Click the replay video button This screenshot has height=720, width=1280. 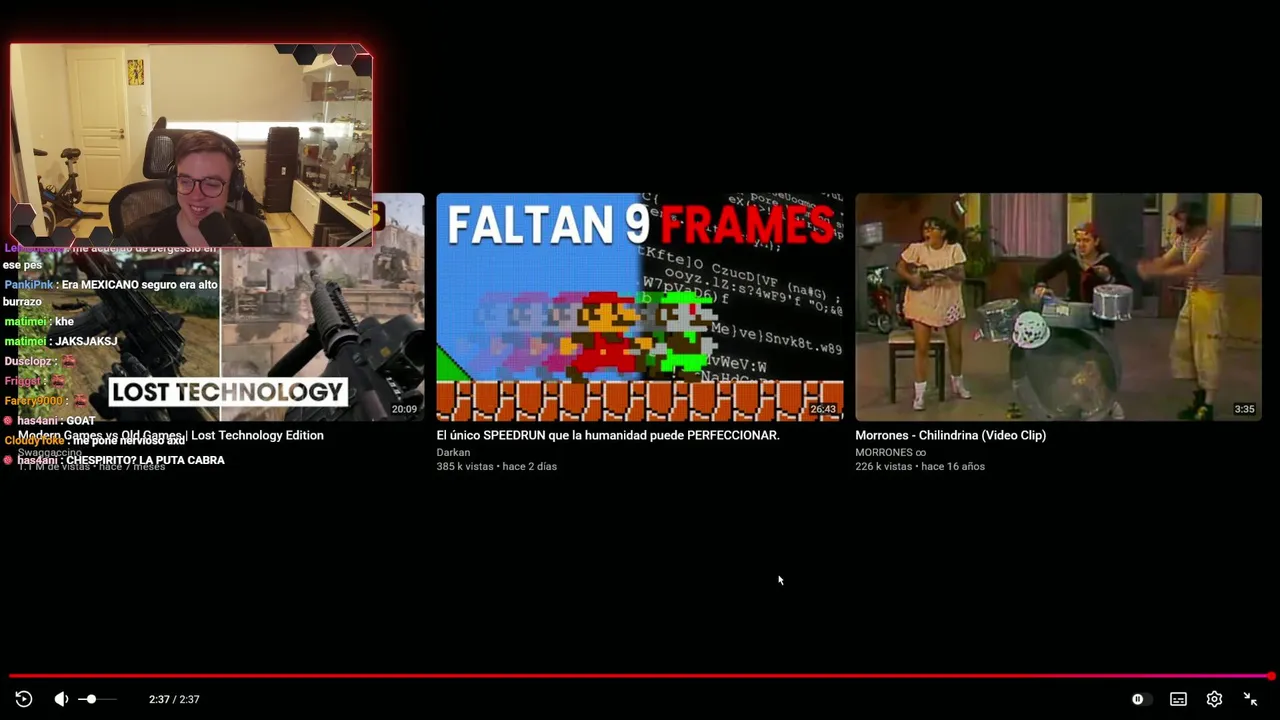24,699
